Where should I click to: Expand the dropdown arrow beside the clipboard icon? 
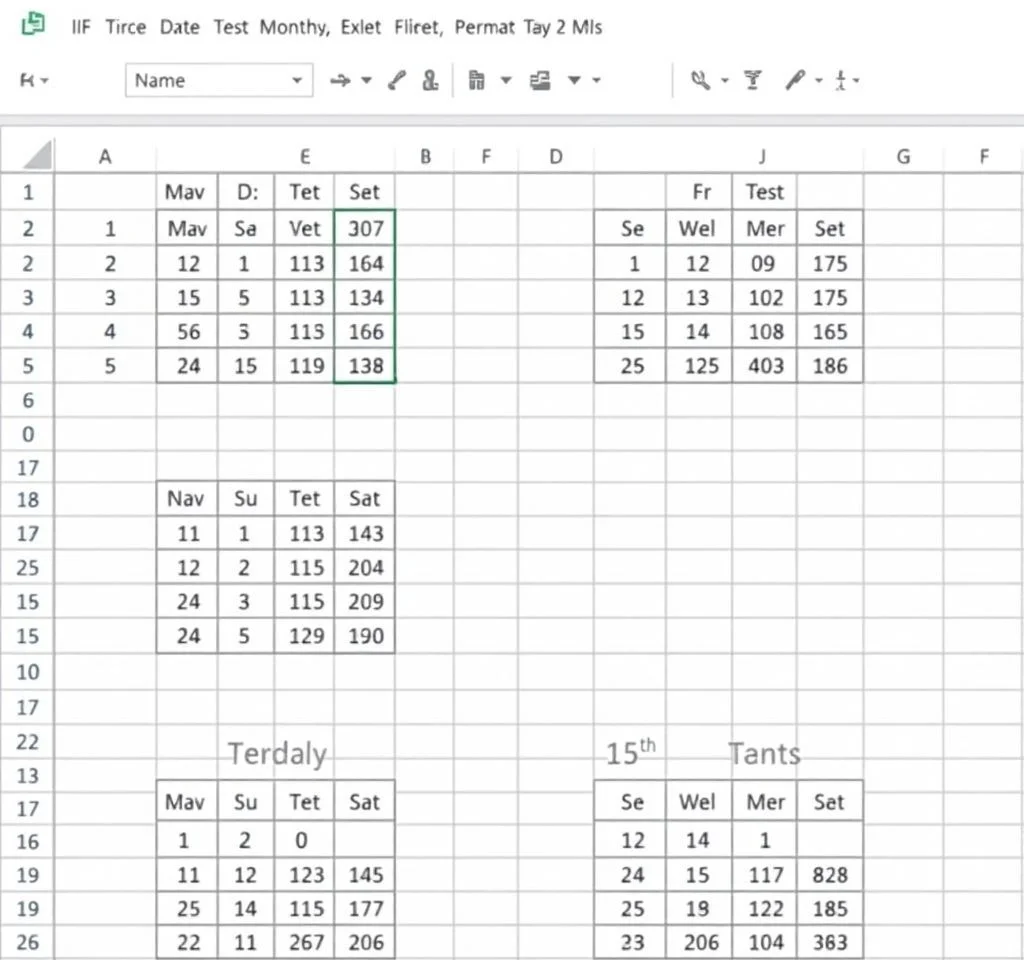(505, 81)
